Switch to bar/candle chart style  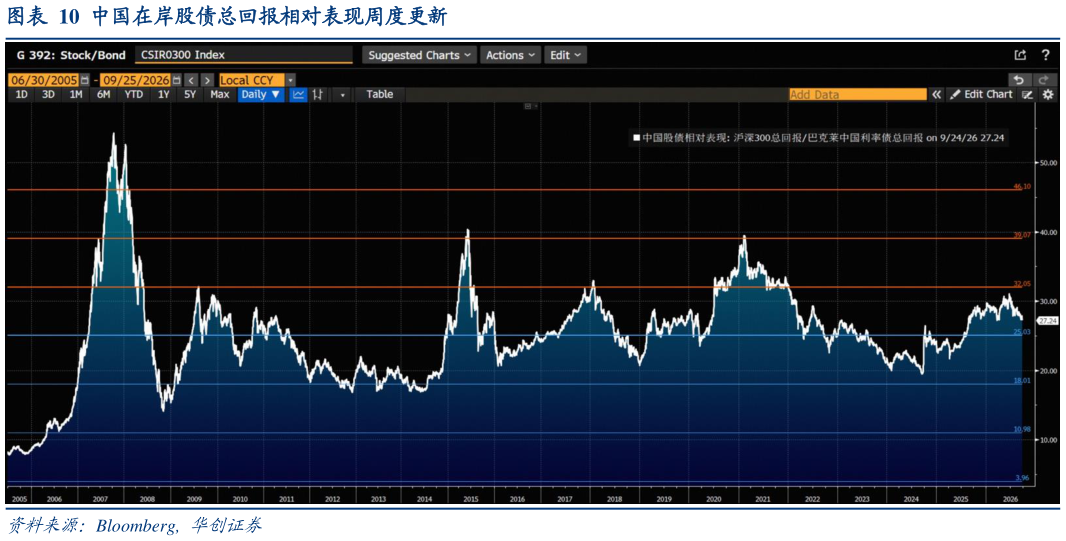tap(317, 94)
